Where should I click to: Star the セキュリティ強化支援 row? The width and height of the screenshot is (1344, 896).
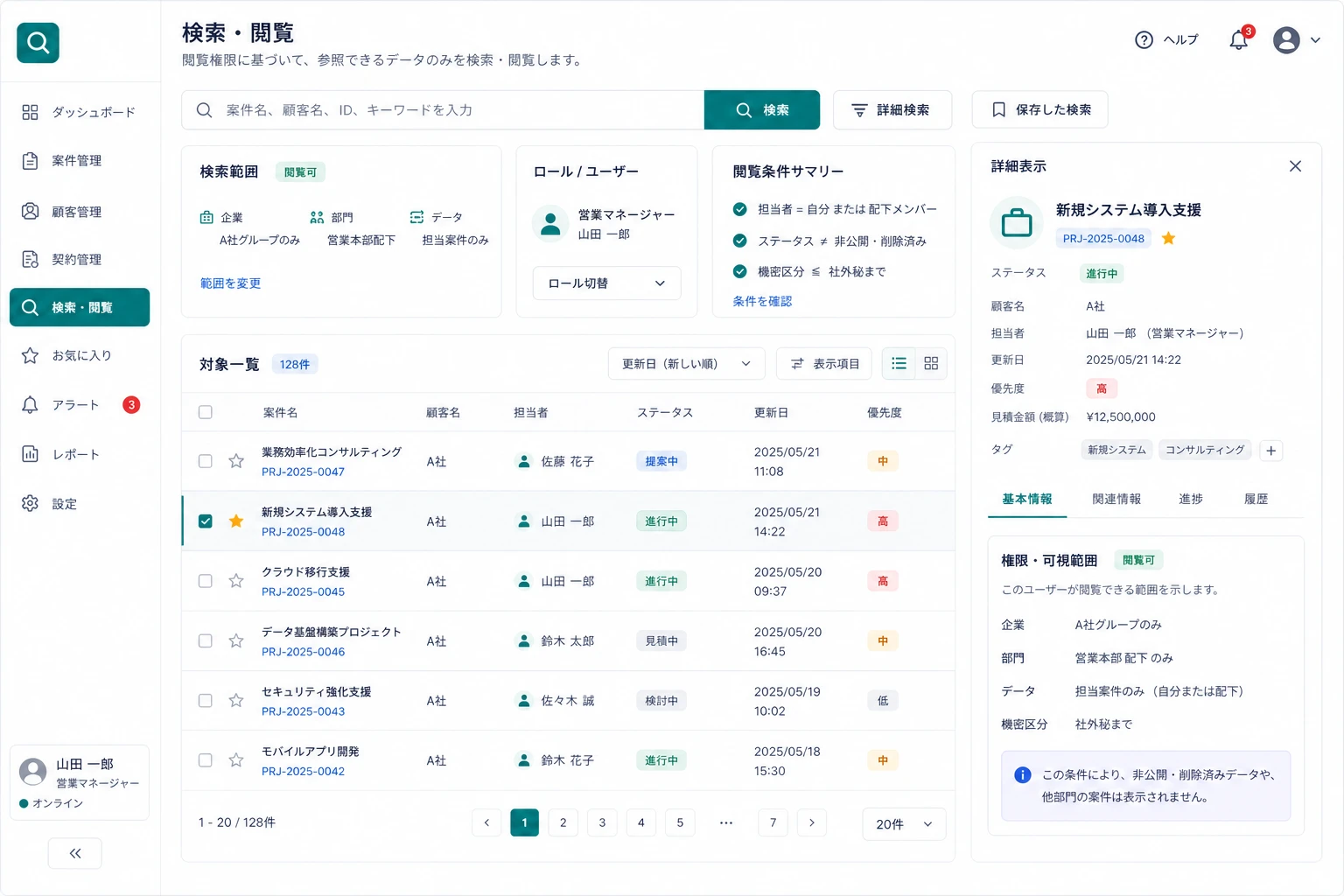click(x=236, y=700)
